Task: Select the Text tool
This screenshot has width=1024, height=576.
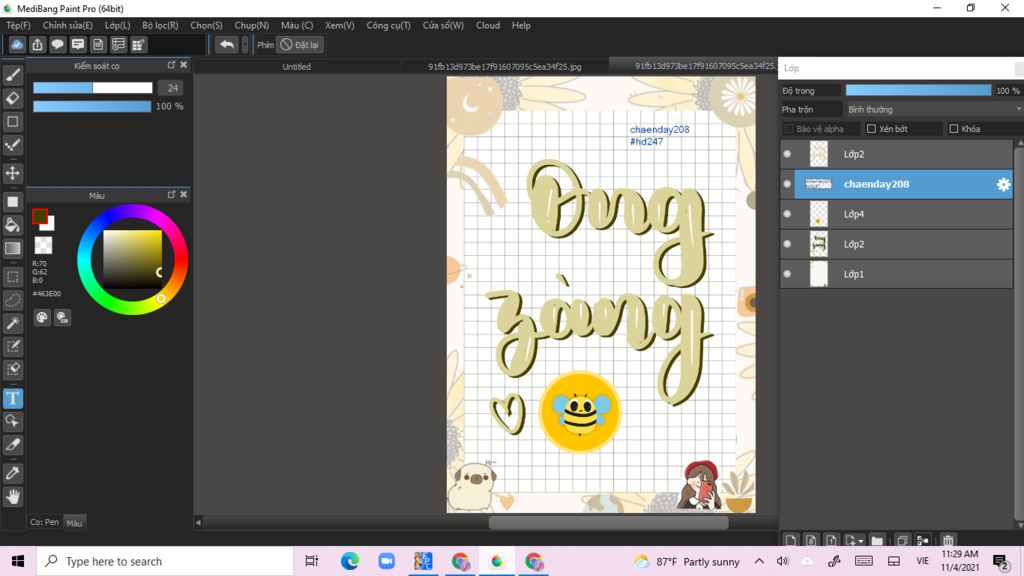Action: [x=12, y=398]
